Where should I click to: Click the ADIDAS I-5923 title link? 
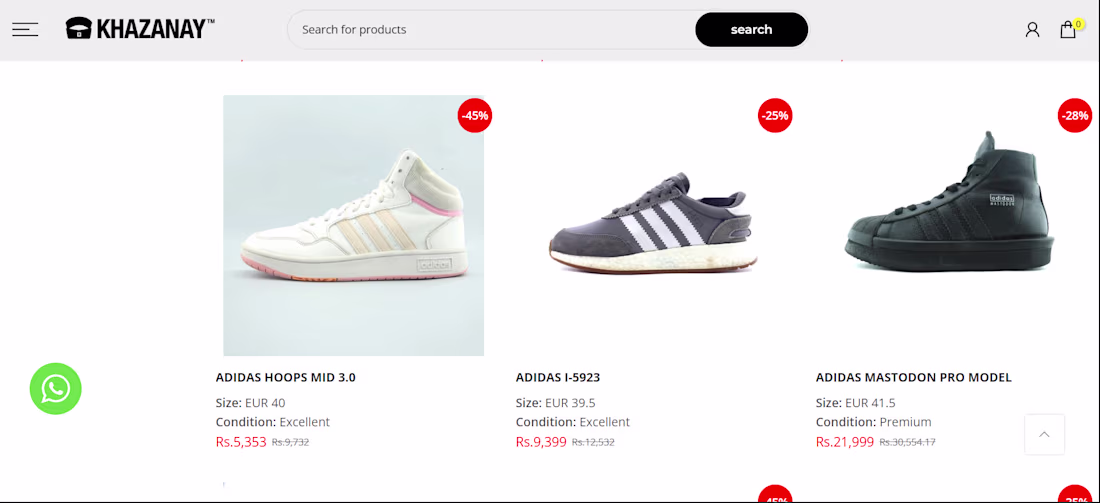[558, 377]
